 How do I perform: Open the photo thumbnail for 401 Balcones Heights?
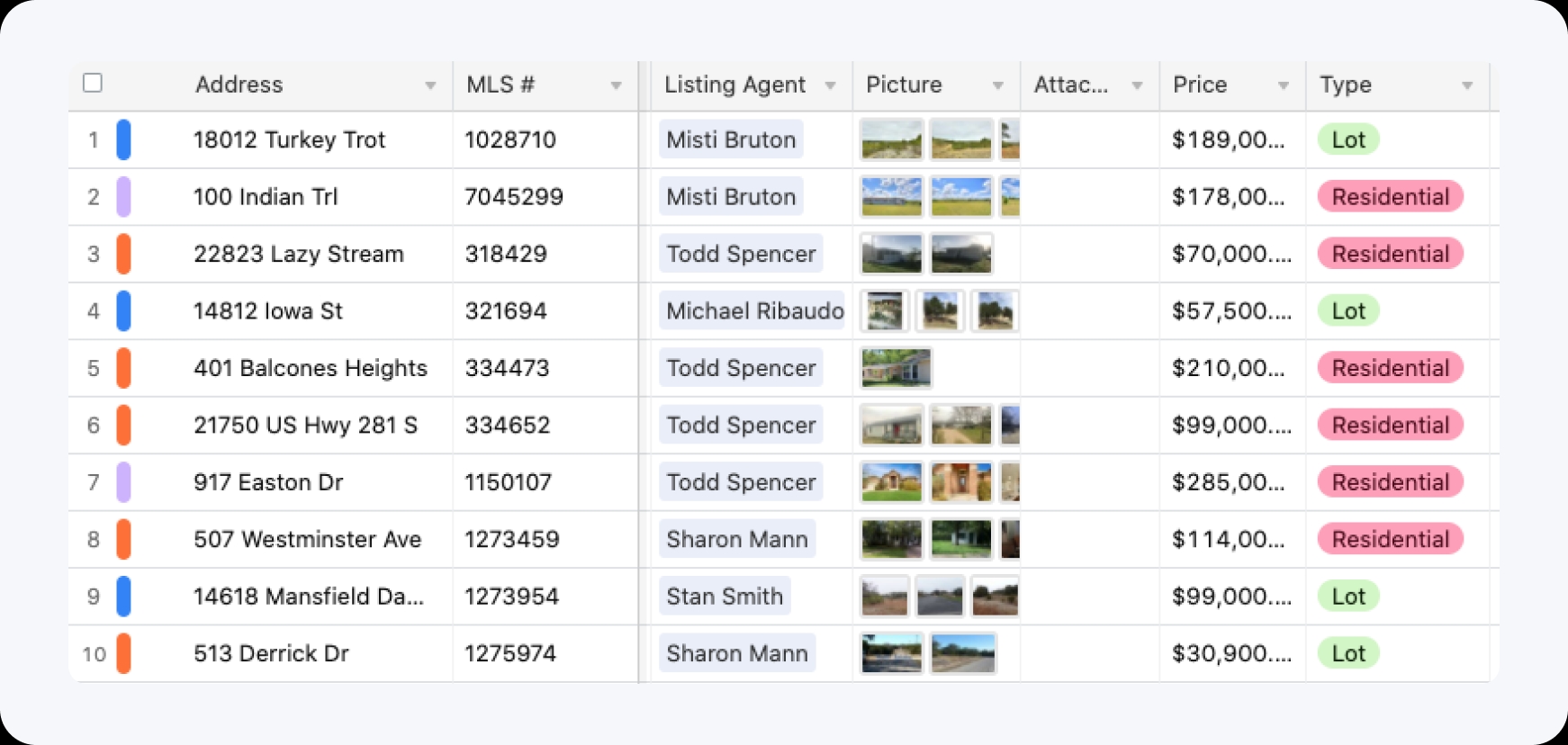click(x=896, y=368)
